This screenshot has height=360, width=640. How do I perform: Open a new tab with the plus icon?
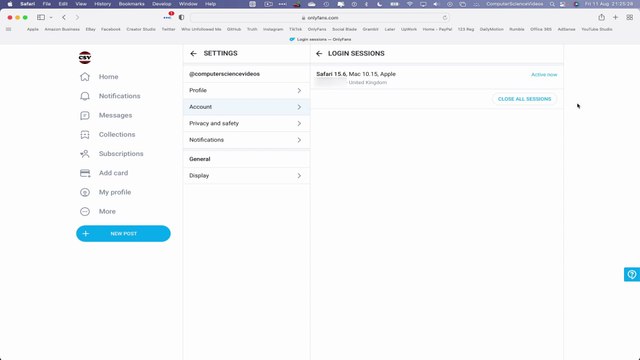[616, 18]
